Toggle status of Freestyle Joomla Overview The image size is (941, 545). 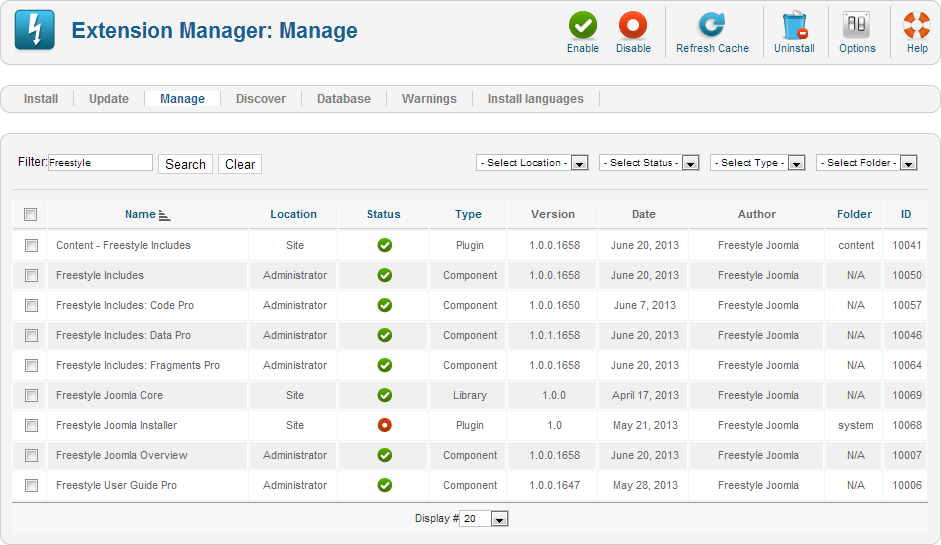(x=385, y=455)
